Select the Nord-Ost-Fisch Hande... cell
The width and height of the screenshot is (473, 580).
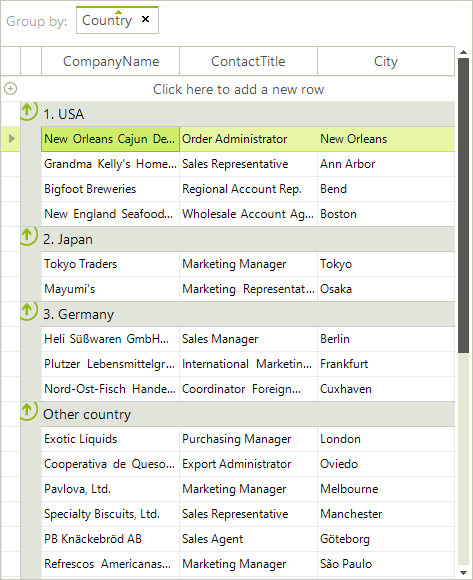110,389
